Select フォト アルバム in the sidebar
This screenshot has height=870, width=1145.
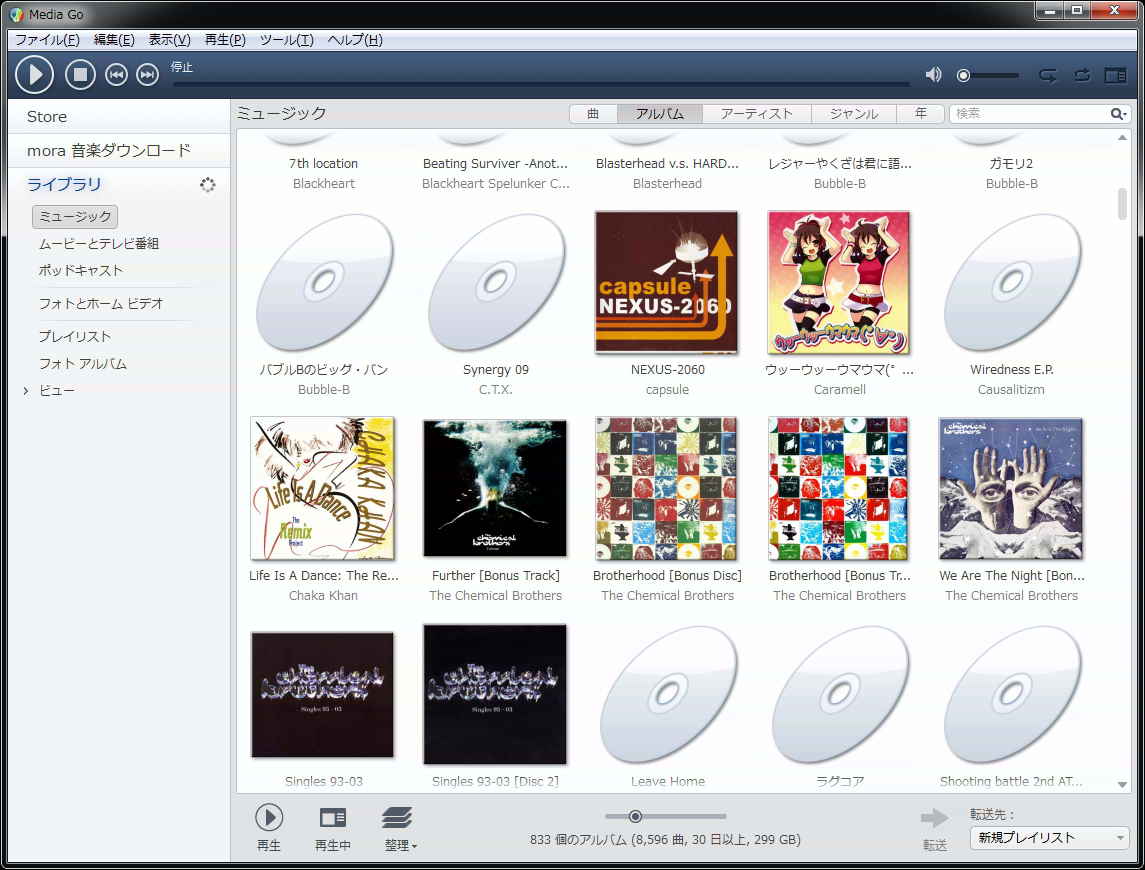pos(83,364)
